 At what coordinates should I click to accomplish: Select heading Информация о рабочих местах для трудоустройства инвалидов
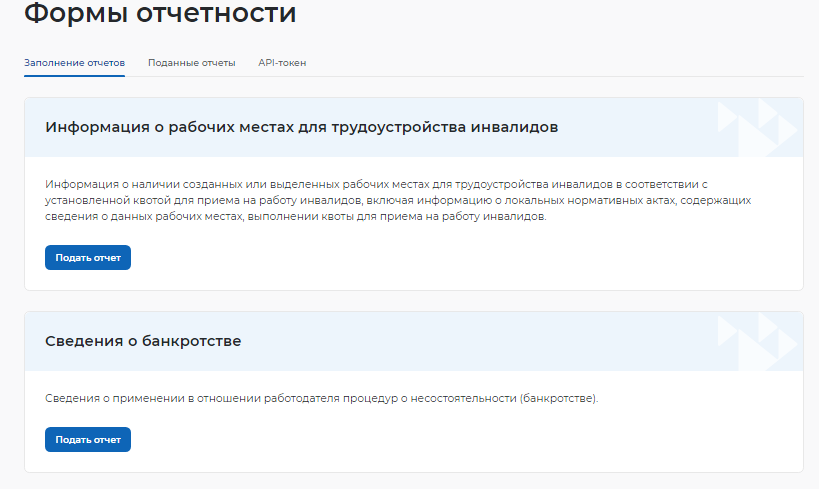(x=301, y=127)
